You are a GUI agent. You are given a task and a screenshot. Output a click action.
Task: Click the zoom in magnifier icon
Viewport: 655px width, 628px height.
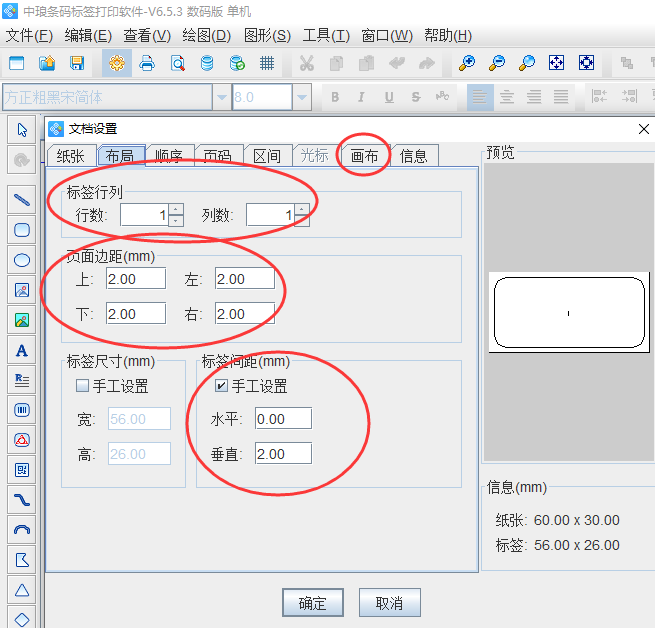point(467,63)
